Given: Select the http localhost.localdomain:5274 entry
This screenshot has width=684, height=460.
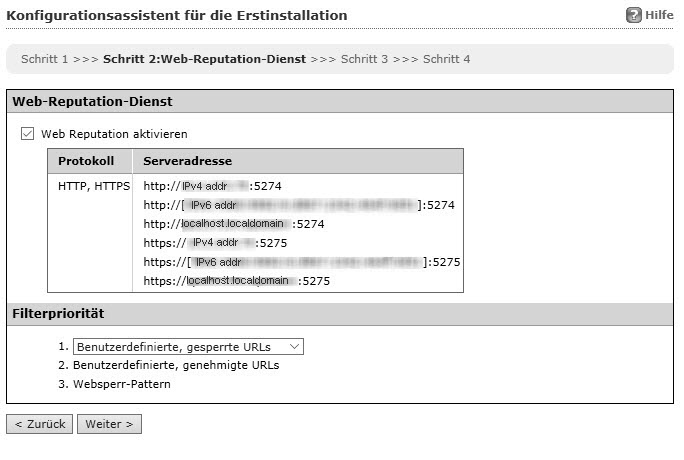Looking at the screenshot, I should click(x=233, y=224).
